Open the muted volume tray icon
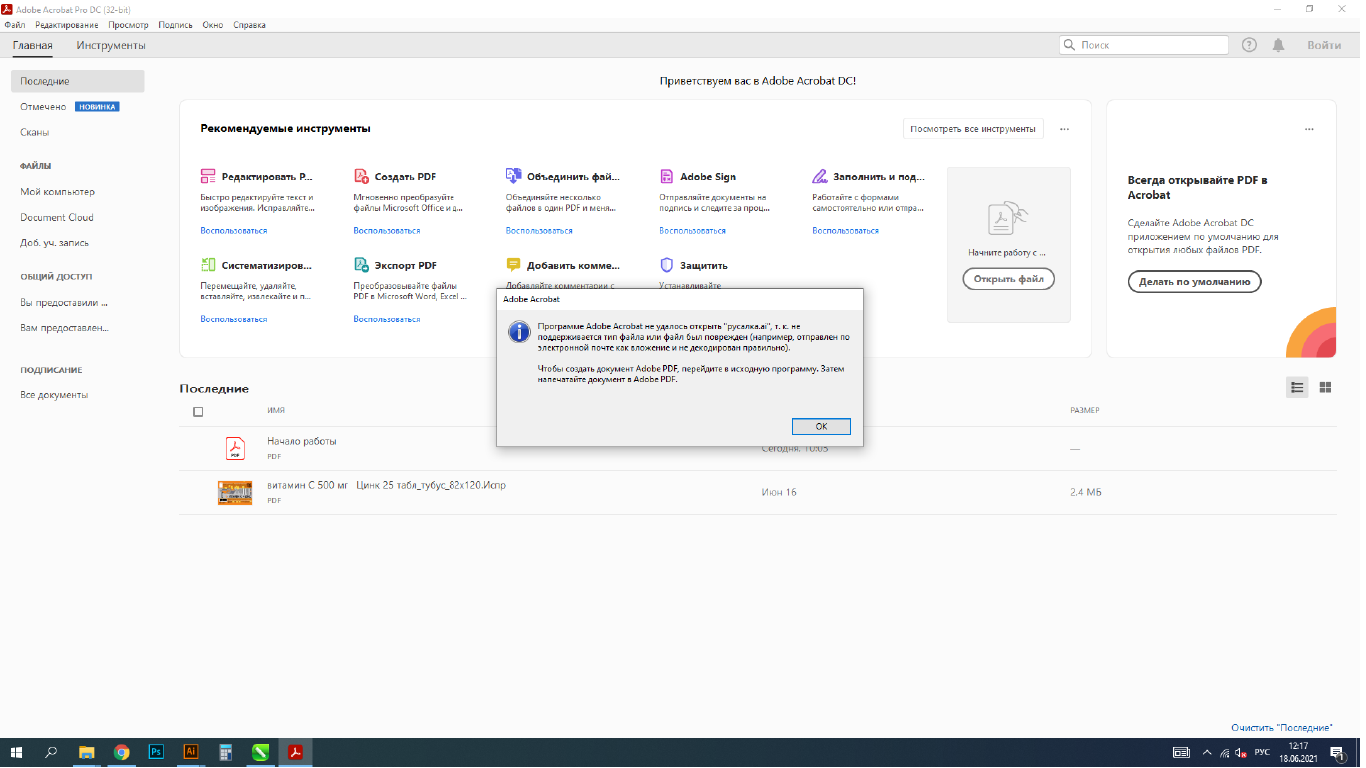1366x768 pixels. pos(1240,752)
